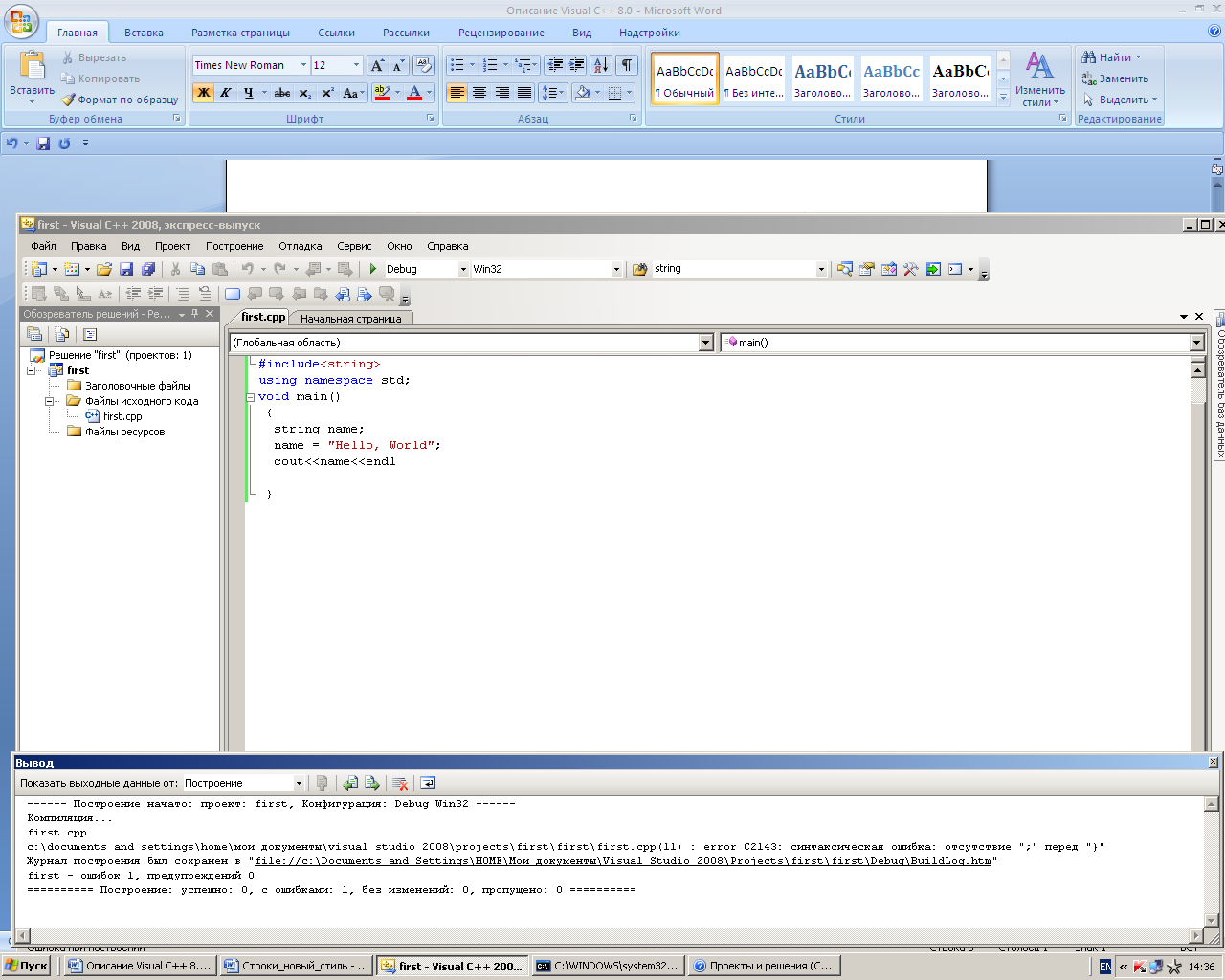Image resolution: width=1225 pixels, height=980 pixels.
Task: Pick Word text highlight color button
Action: coord(383,93)
